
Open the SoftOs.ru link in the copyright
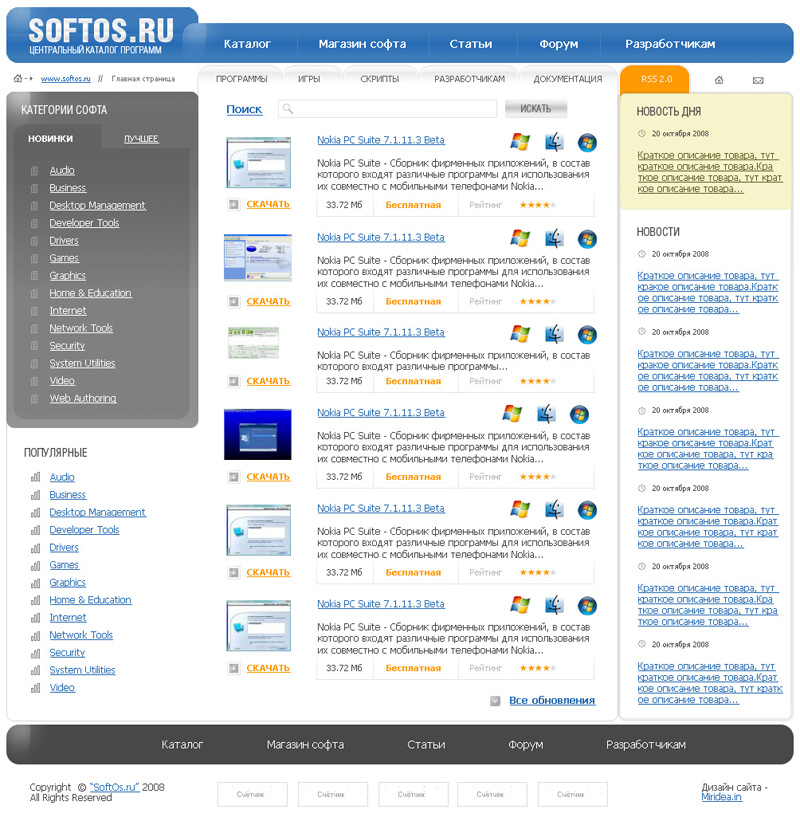pos(115,787)
